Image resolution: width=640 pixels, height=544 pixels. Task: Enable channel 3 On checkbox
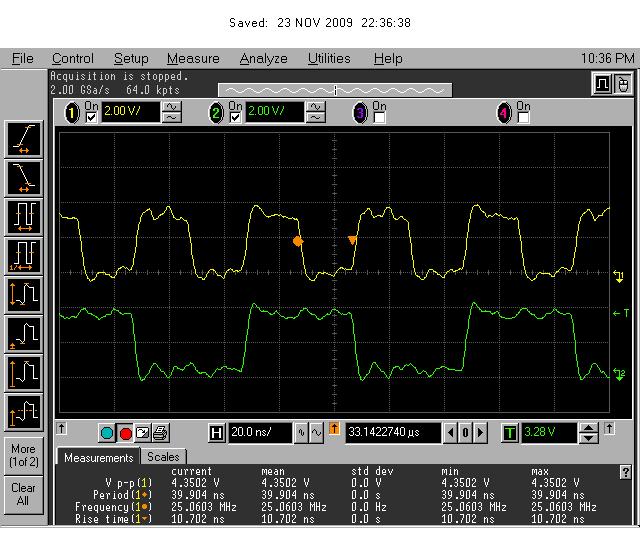coord(379,117)
